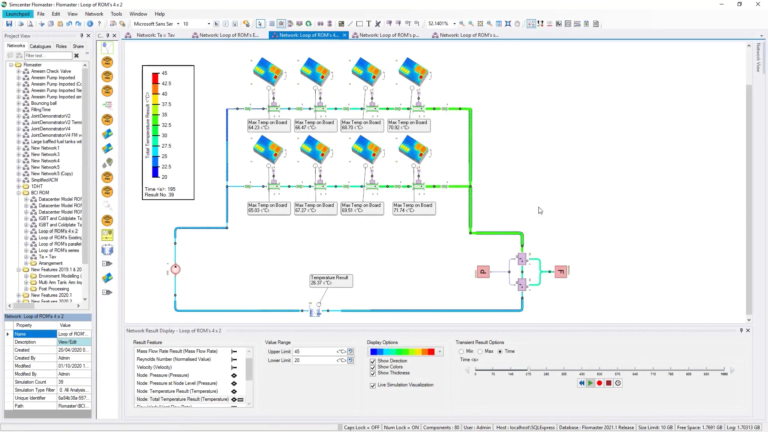Click the project filter text box

pos(48,55)
